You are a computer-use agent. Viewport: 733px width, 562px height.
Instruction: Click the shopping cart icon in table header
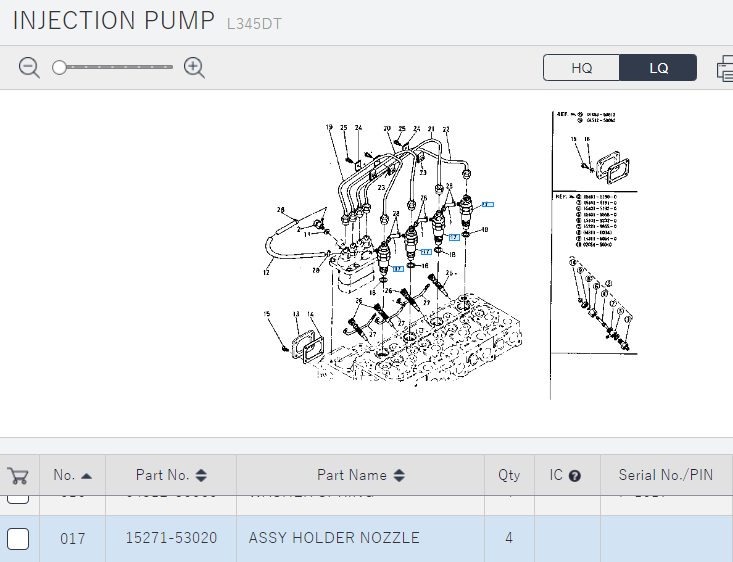[18, 476]
